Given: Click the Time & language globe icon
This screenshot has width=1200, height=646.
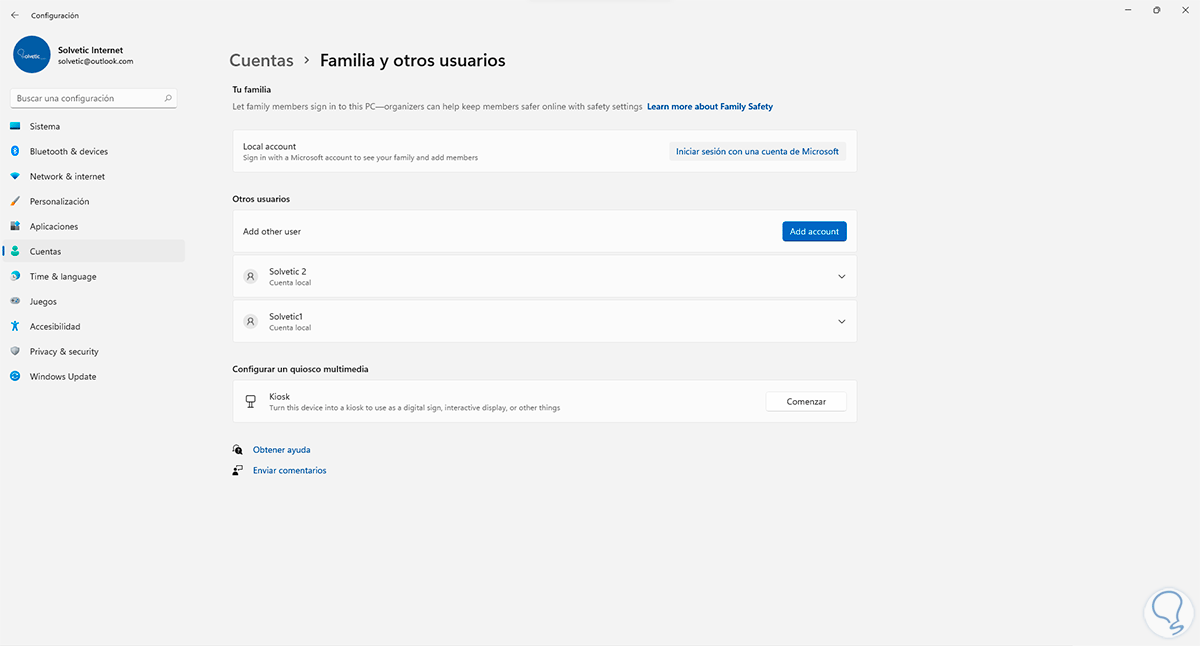Looking at the screenshot, I should pos(15,277).
